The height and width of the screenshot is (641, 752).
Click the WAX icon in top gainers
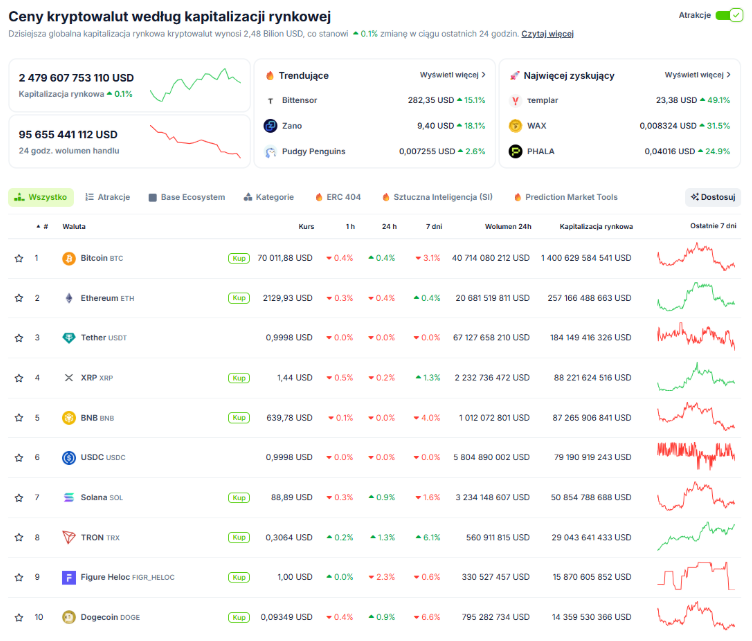tap(515, 126)
